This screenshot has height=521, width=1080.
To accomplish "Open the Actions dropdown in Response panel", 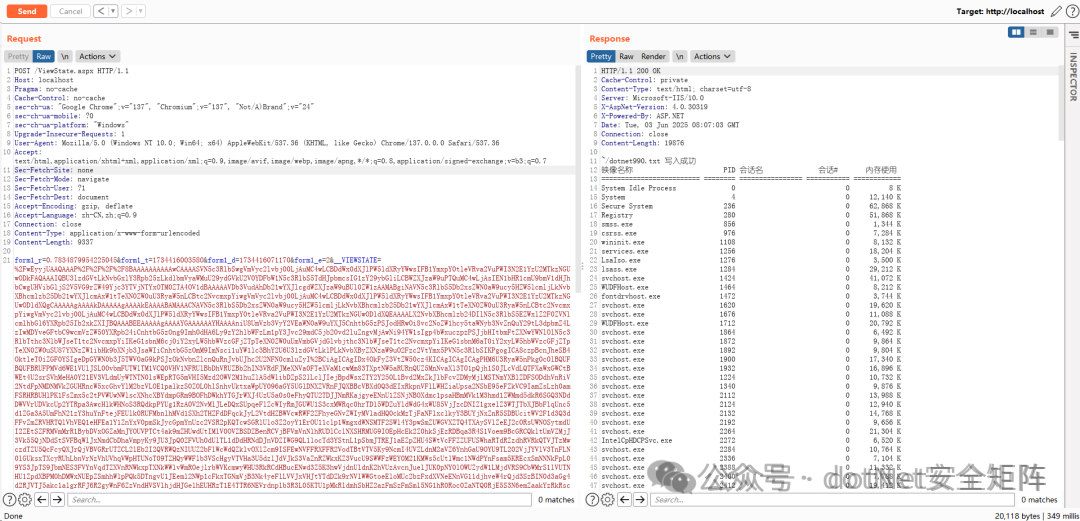I will pos(712,57).
